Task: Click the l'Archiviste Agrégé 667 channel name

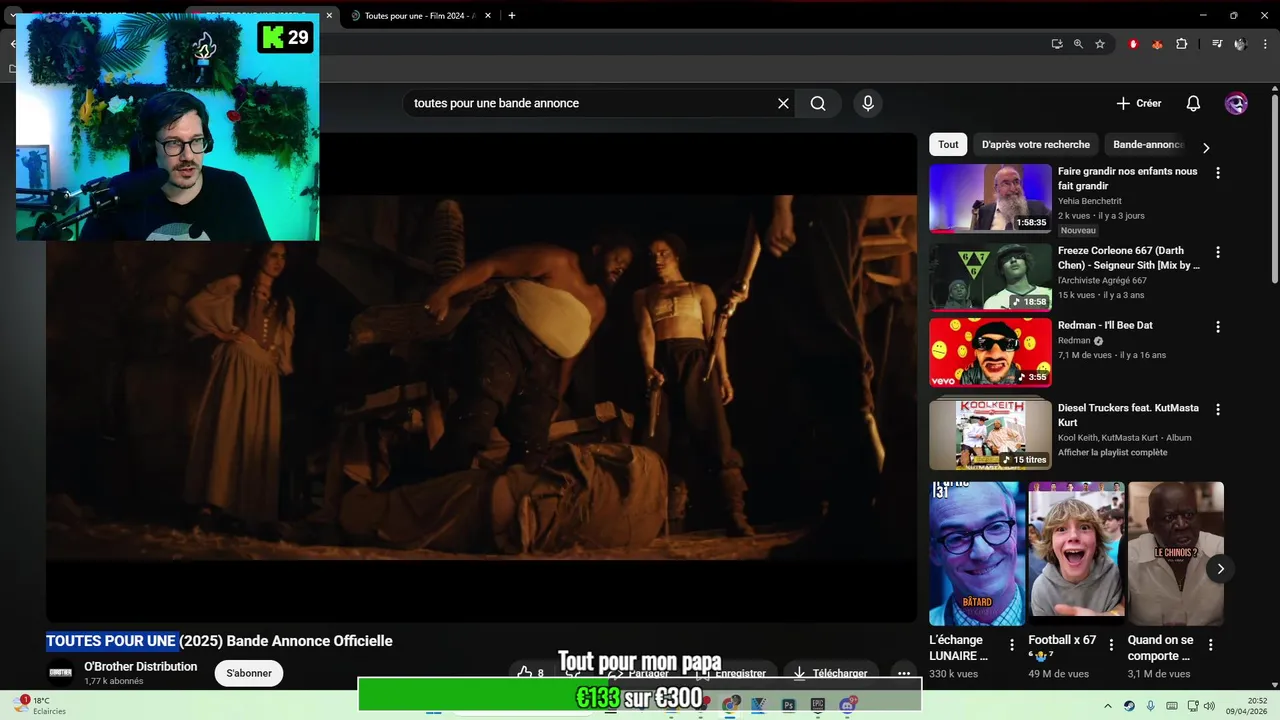Action: tap(1102, 281)
